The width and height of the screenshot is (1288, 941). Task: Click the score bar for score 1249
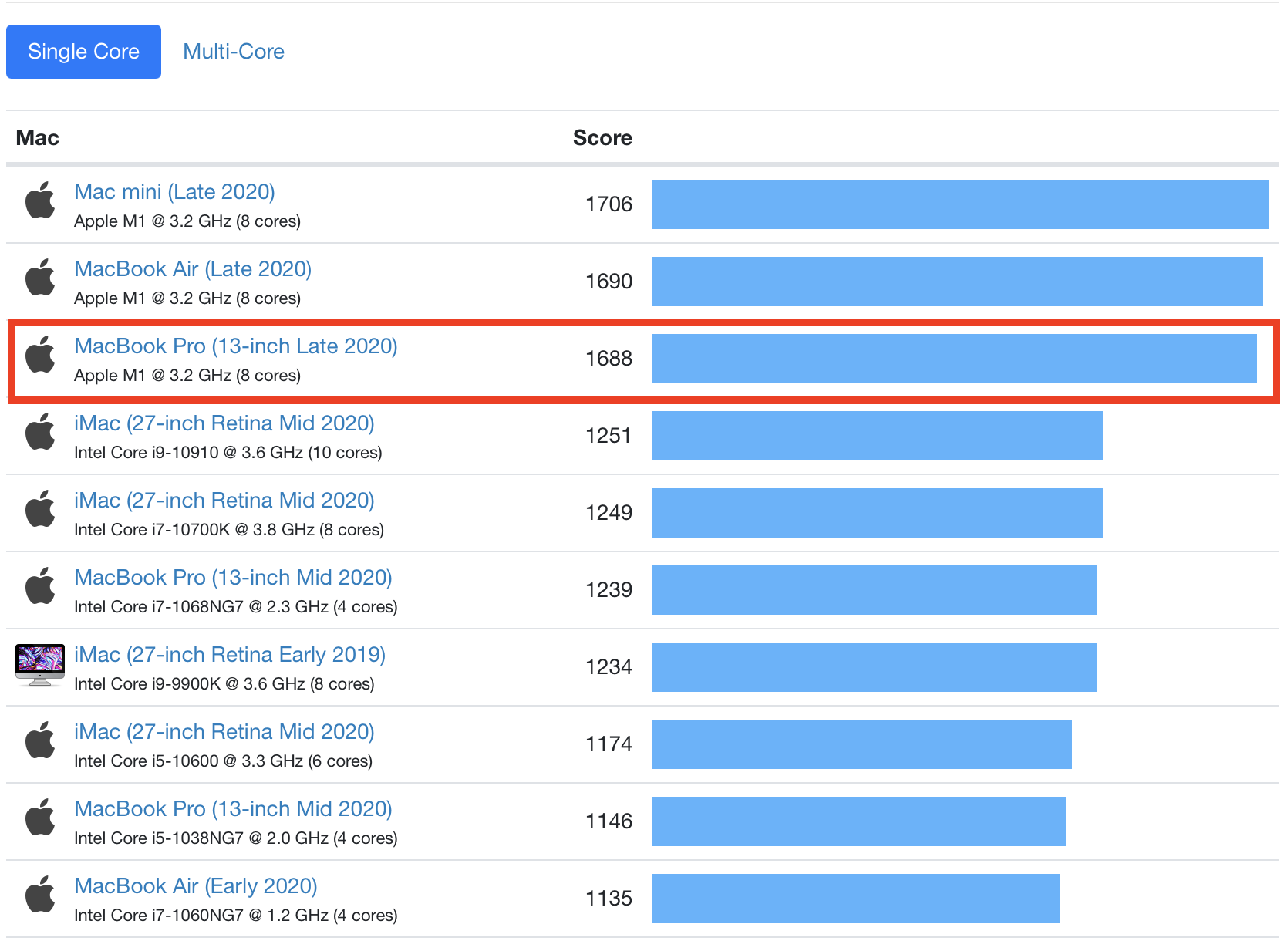click(x=877, y=513)
